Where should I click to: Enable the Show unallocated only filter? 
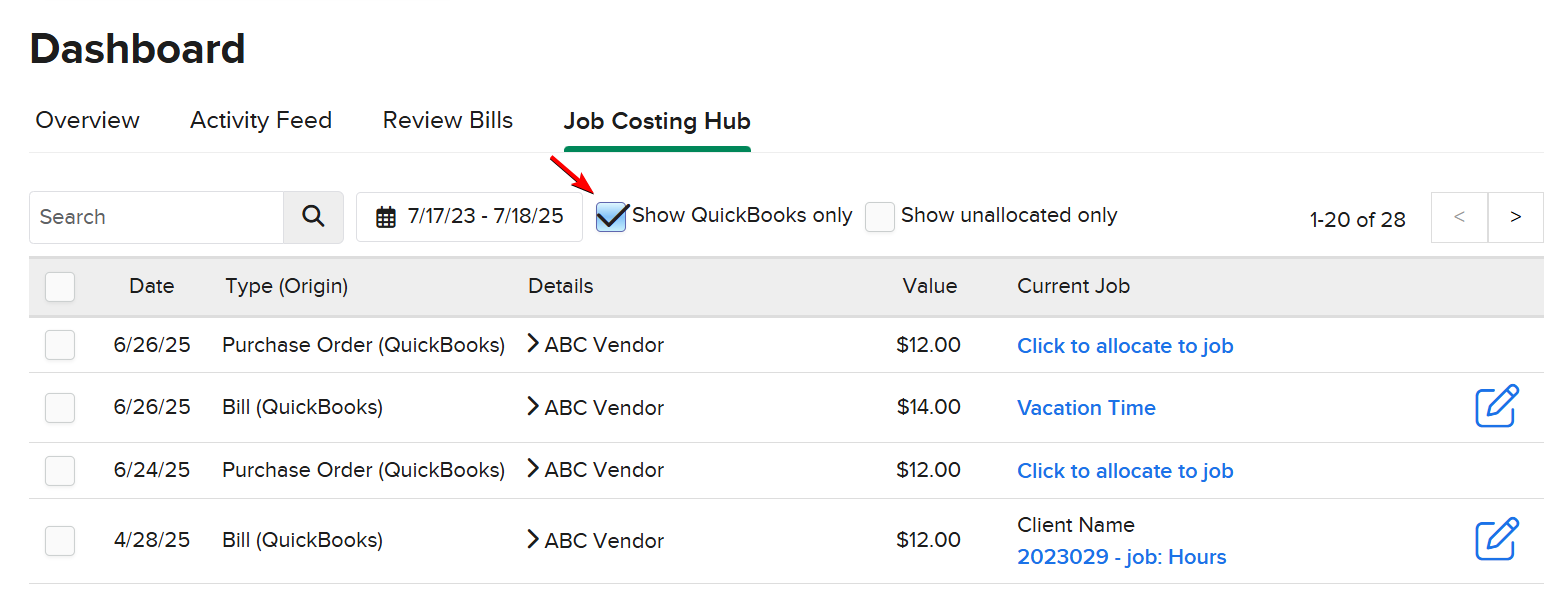[879, 216]
